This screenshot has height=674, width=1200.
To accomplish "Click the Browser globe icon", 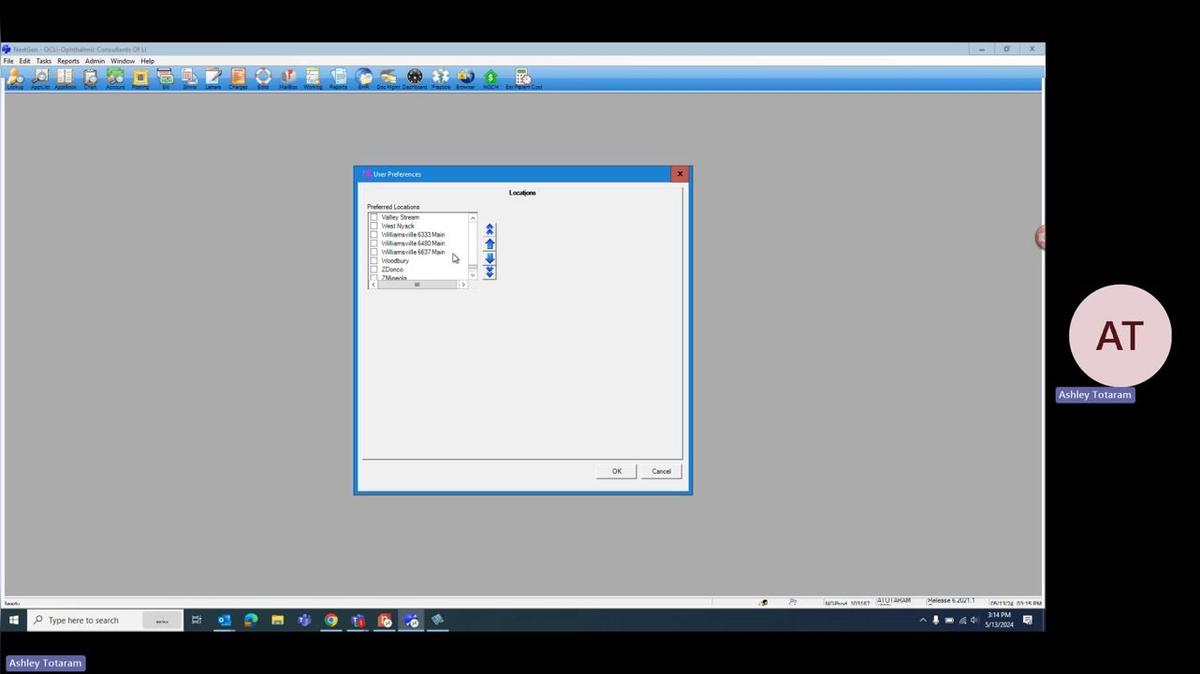I will coord(465,77).
